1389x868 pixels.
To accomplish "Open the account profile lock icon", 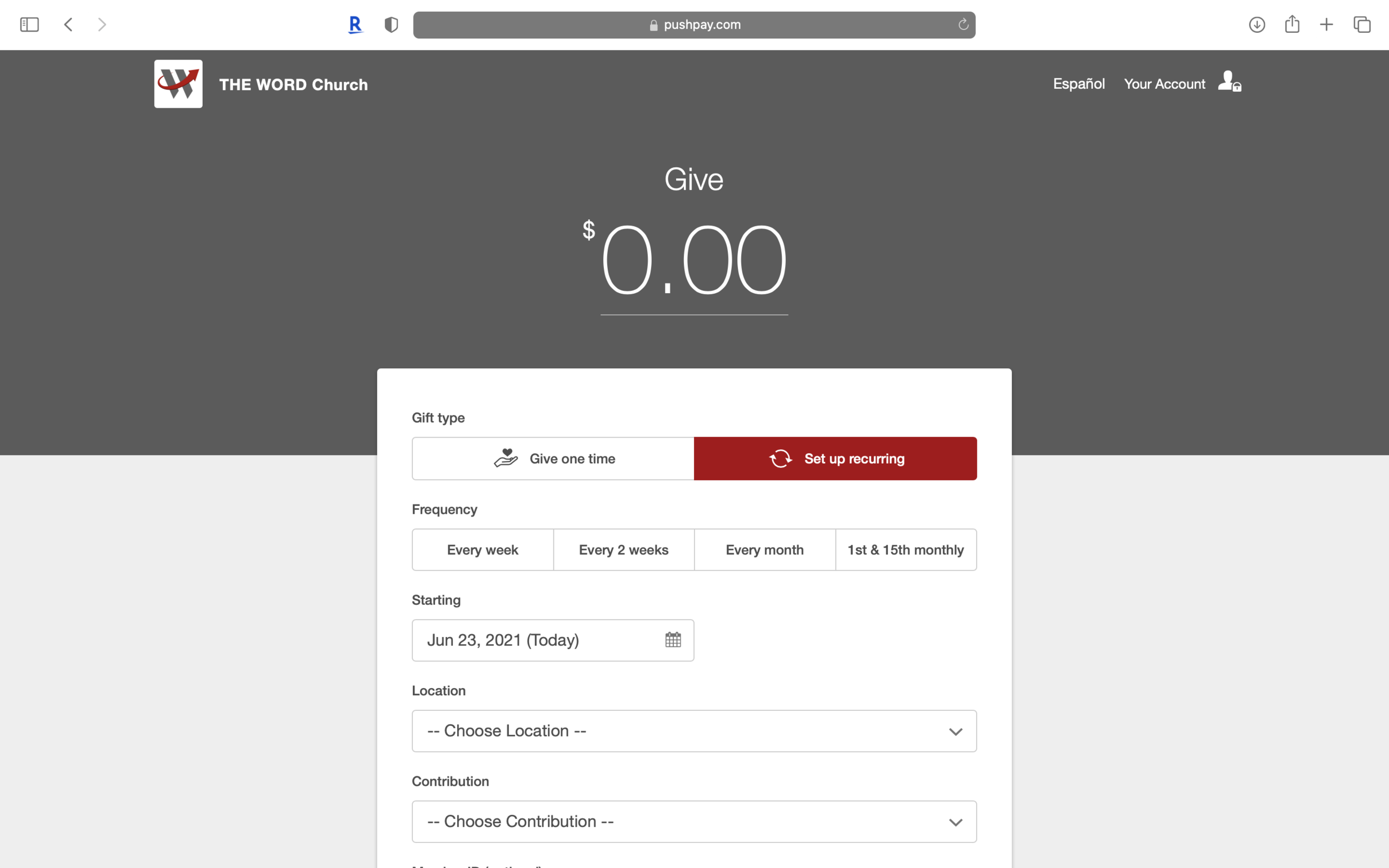I will point(1230,82).
